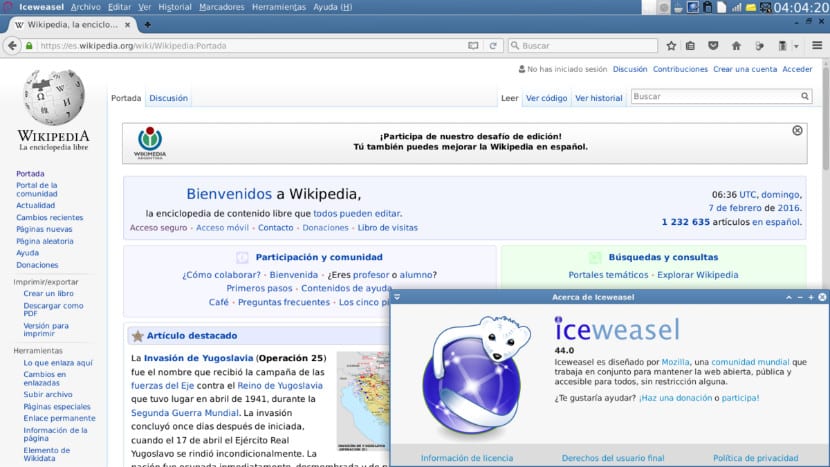Image resolution: width=830 pixels, height=467 pixels.
Task: Open the Herramientas menu
Action: point(279,7)
